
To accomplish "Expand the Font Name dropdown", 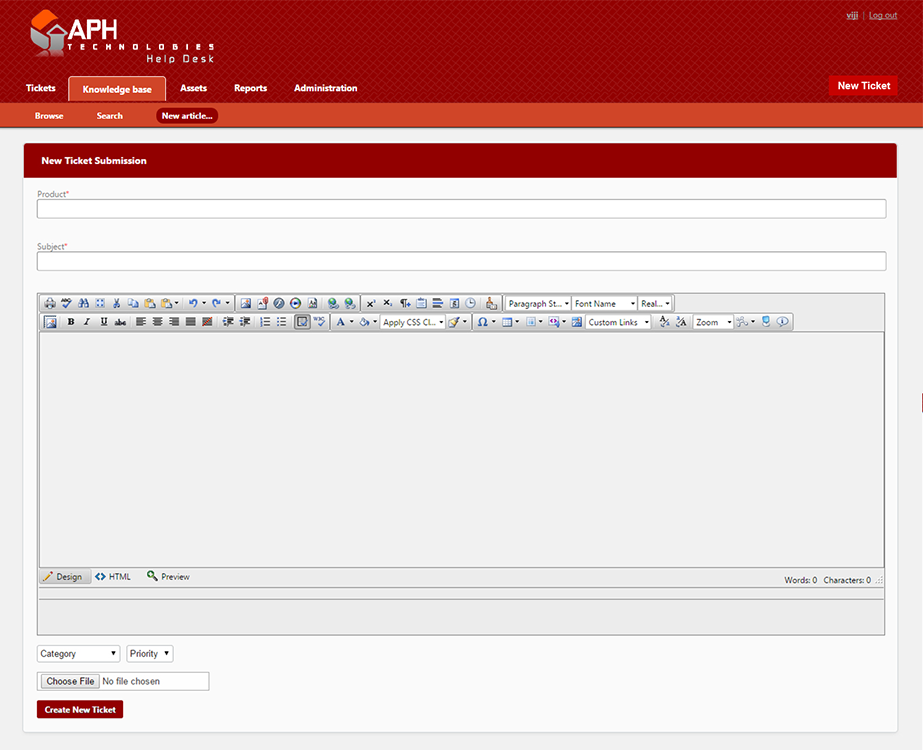I will (605, 303).
